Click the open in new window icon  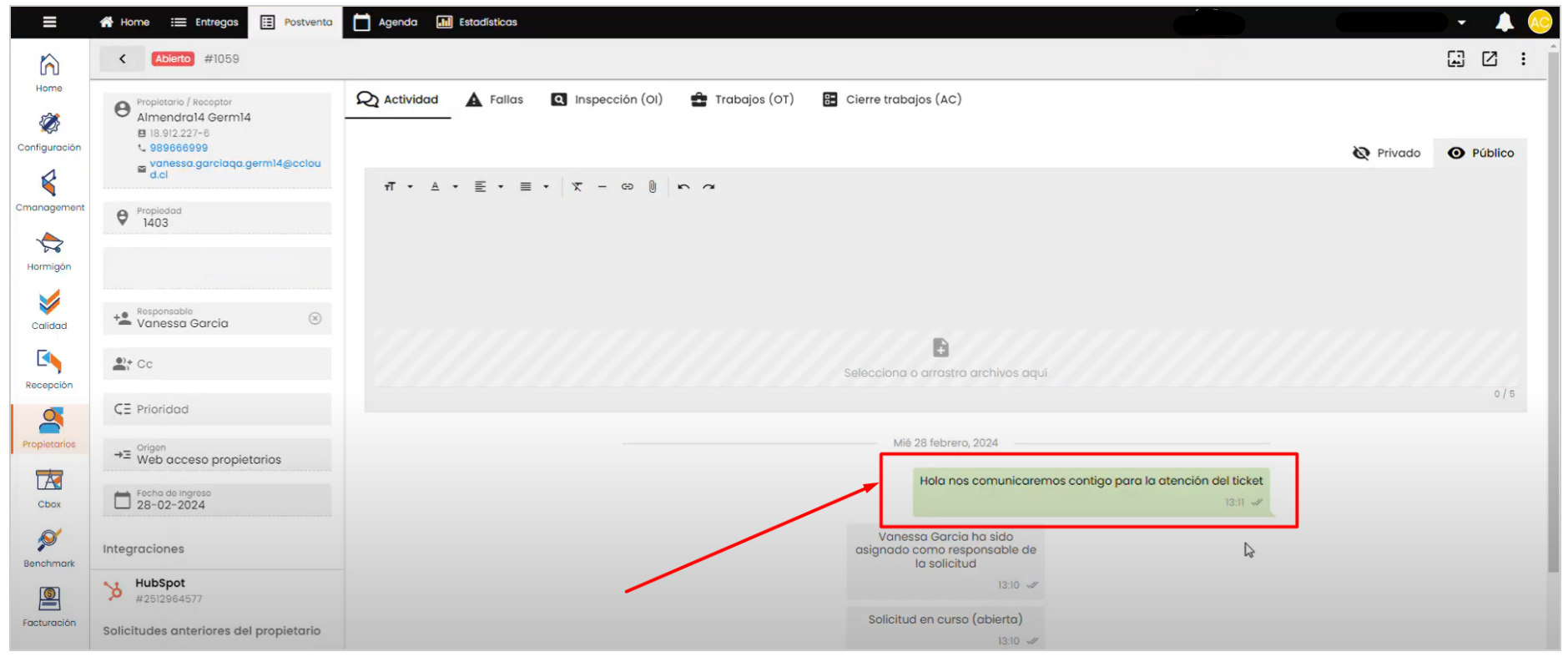click(x=1490, y=59)
